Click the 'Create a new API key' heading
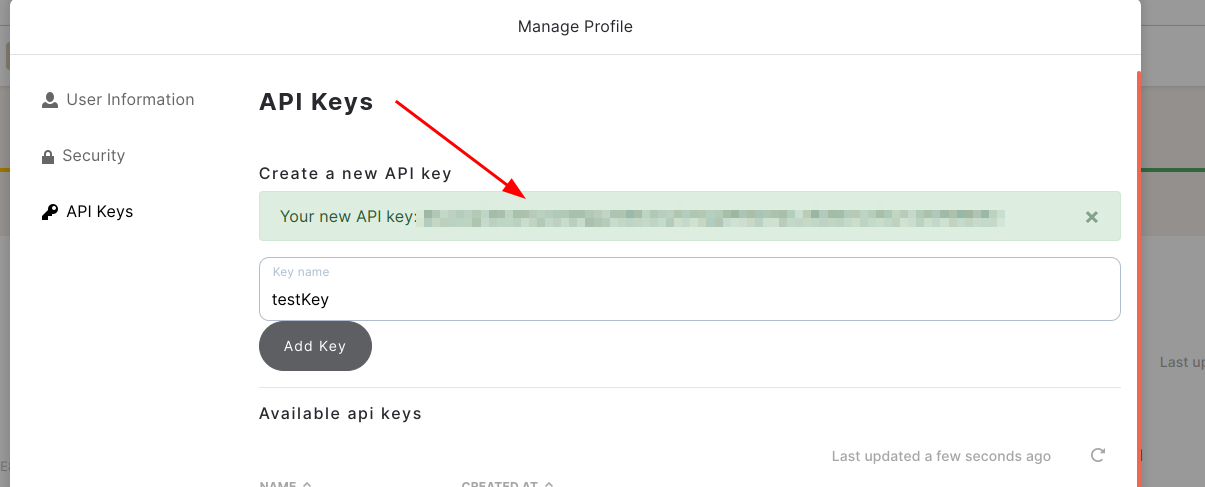Image resolution: width=1205 pixels, height=487 pixels. pos(355,174)
